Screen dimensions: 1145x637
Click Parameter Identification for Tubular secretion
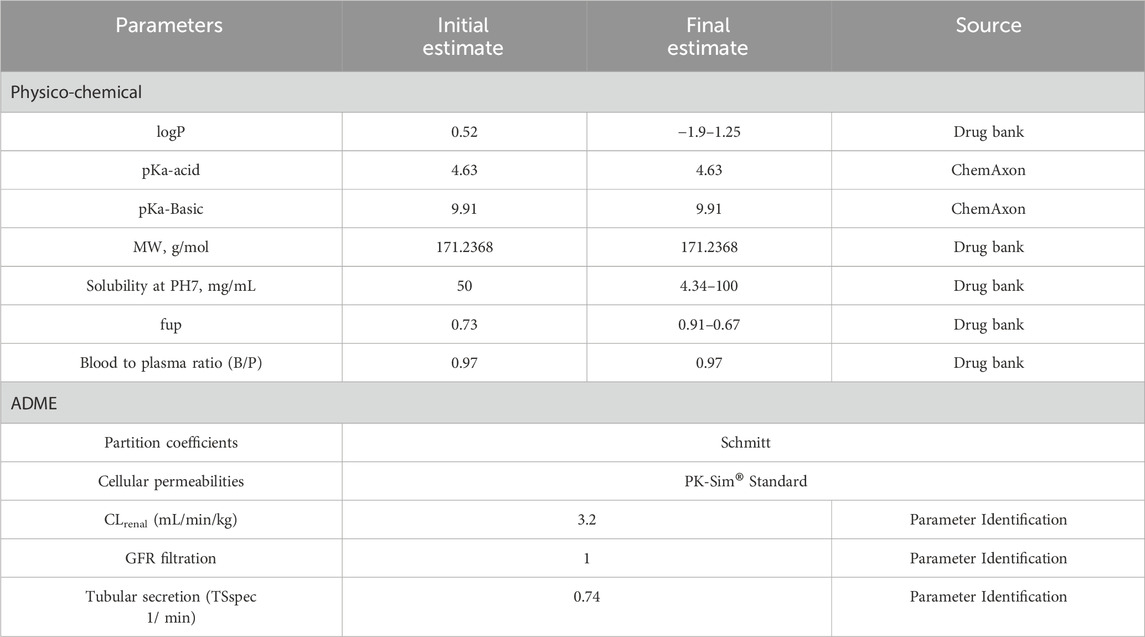tap(988, 597)
